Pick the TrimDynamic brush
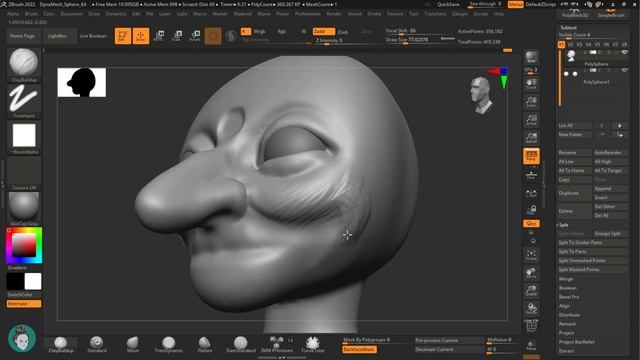This screenshot has width=640, height=360. tap(169, 345)
